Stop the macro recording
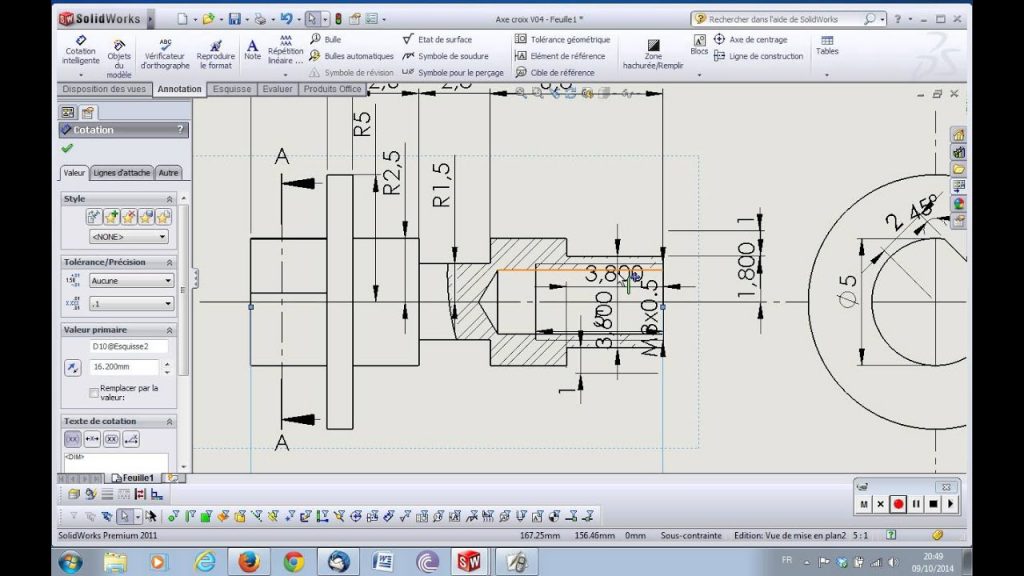The width and height of the screenshot is (1024, 576). (x=933, y=504)
